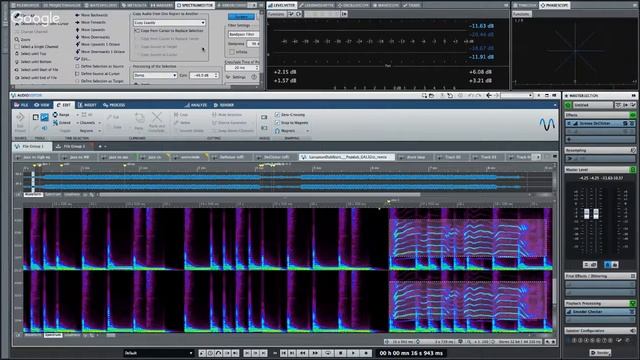Image resolution: width=640 pixels, height=360 pixels.
Task: Open the Phasescope meter tab
Action: 555,5
